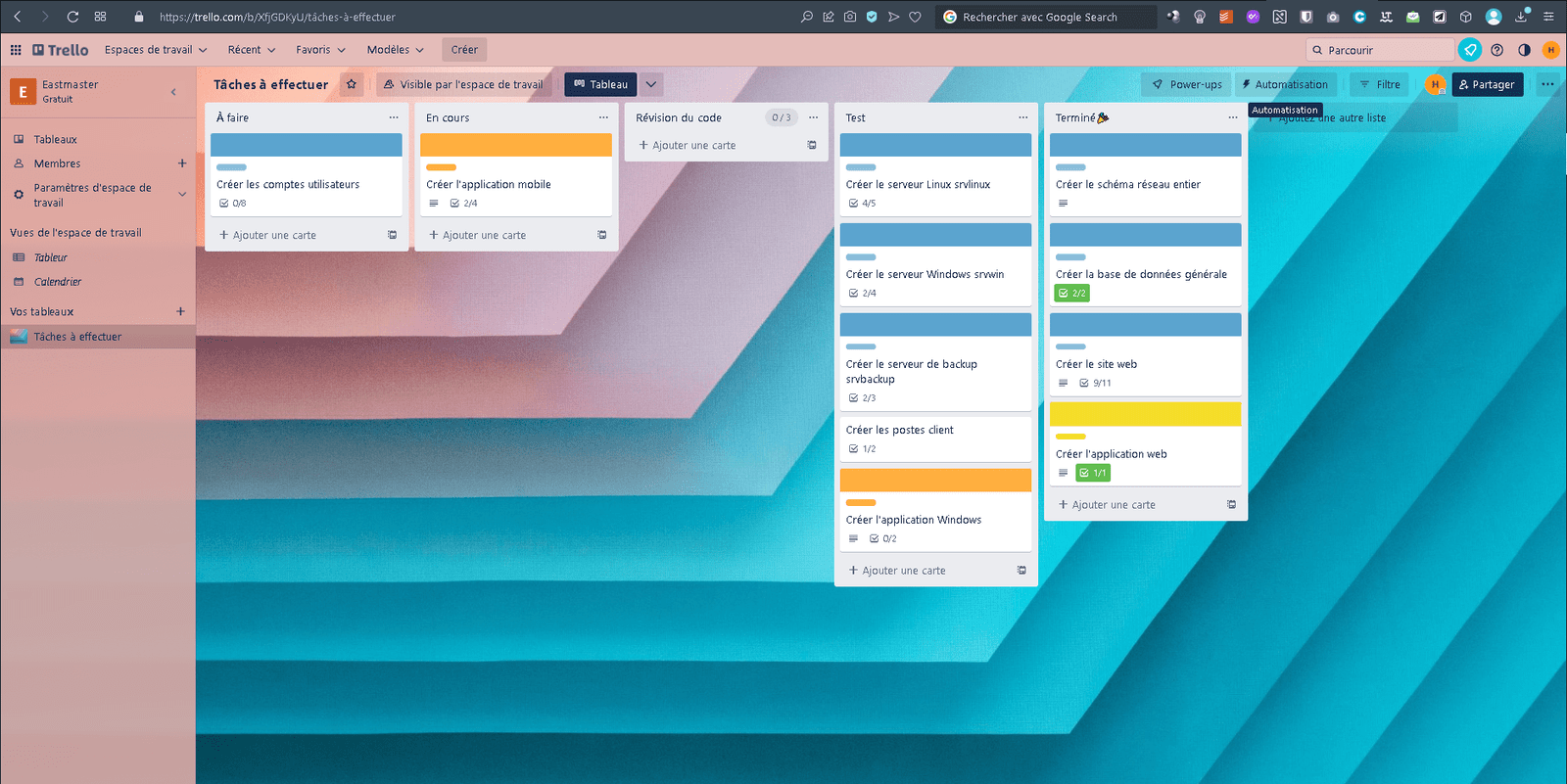The width and height of the screenshot is (1567, 784).
Task: Click the green 2/2 checklist badge
Action: [1071, 293]
